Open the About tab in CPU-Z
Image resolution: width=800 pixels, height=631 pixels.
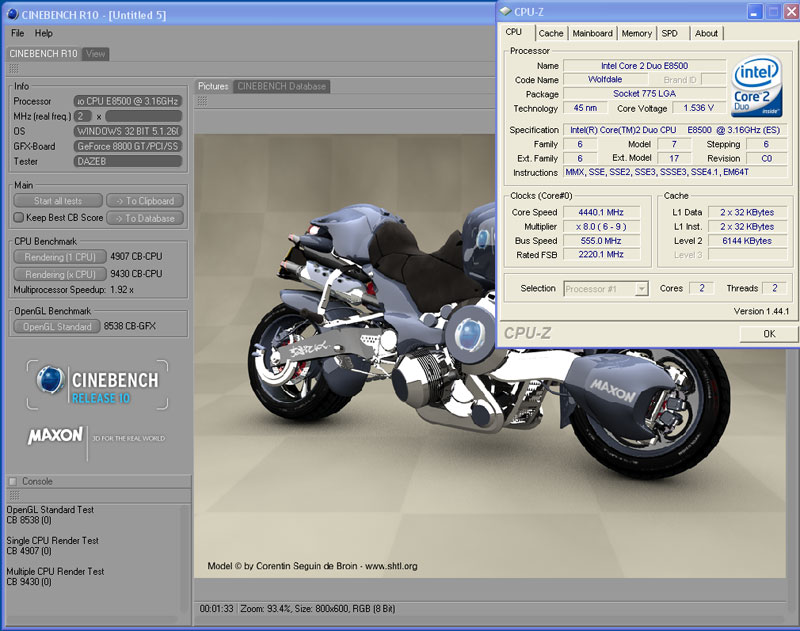[706, 34]
